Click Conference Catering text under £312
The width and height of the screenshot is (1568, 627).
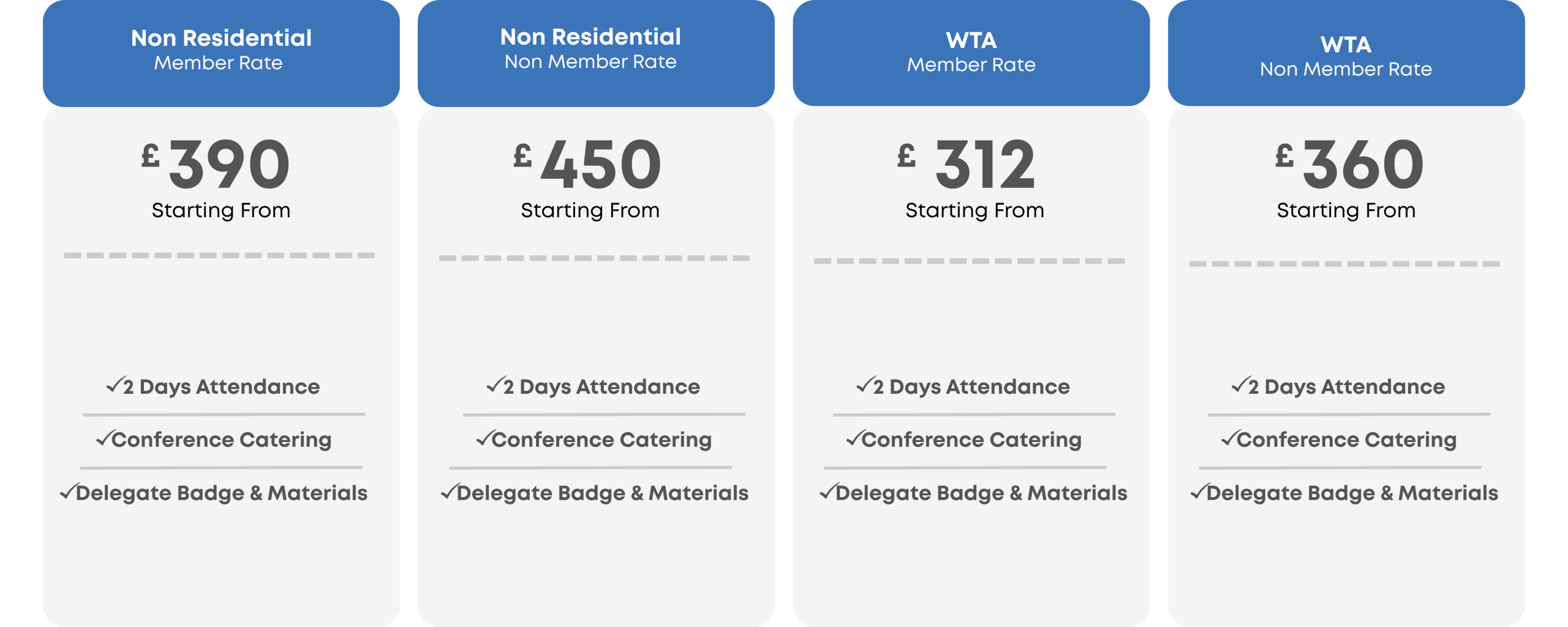pyautogui.click(x=971, y=440)
